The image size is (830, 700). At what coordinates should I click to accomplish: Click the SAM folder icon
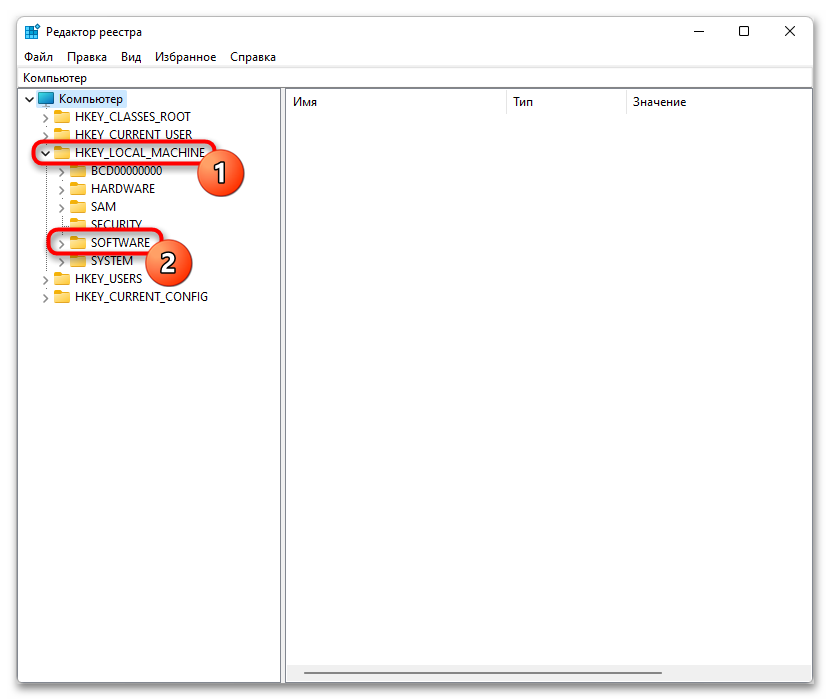[x=78, y=207]
